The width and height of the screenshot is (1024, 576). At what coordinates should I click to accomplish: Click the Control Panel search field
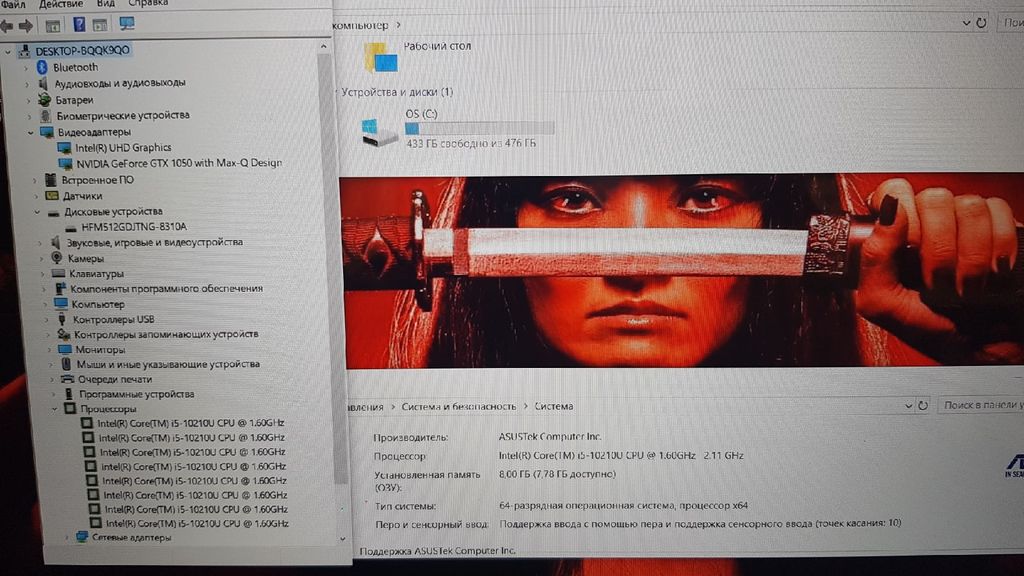[980, 406]
